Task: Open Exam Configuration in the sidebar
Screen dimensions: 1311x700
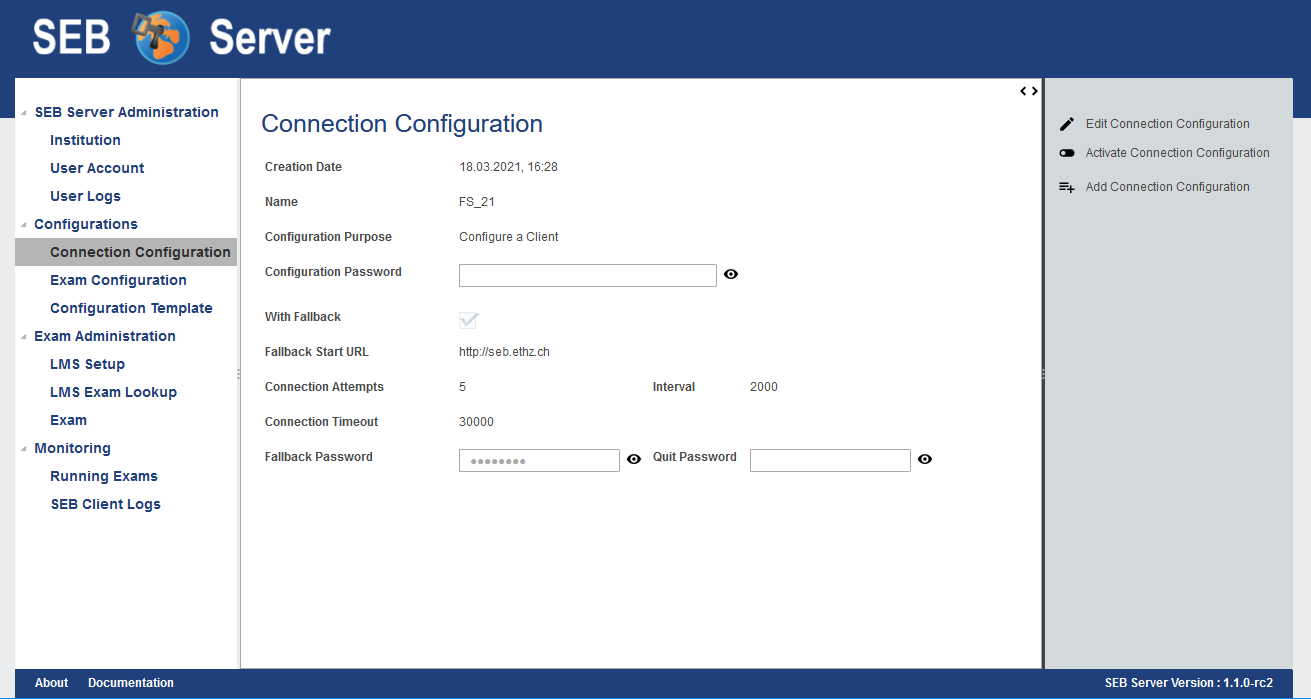Action: click(x=118, y=280)
